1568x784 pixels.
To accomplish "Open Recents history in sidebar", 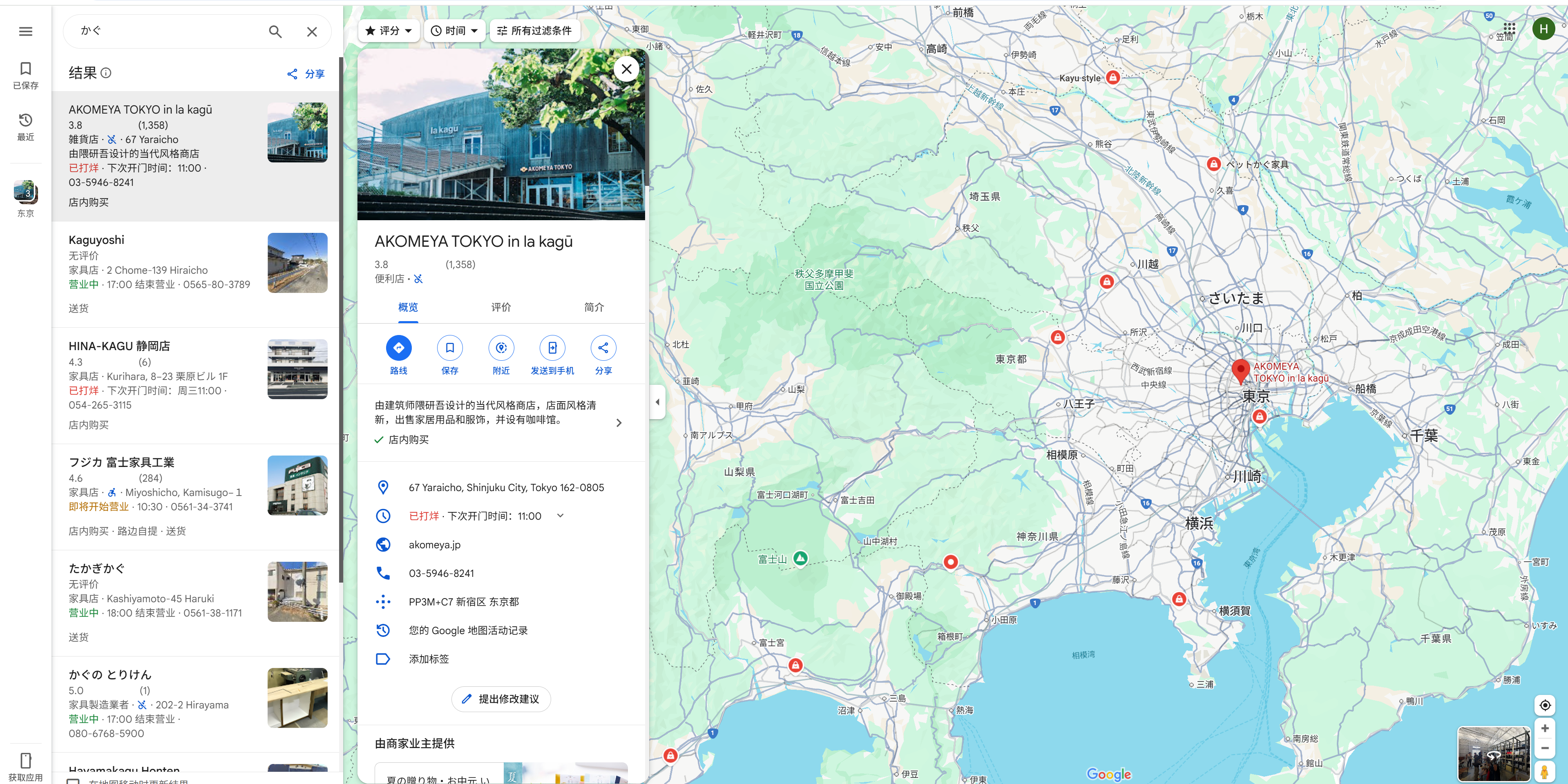I will point(26,127).
